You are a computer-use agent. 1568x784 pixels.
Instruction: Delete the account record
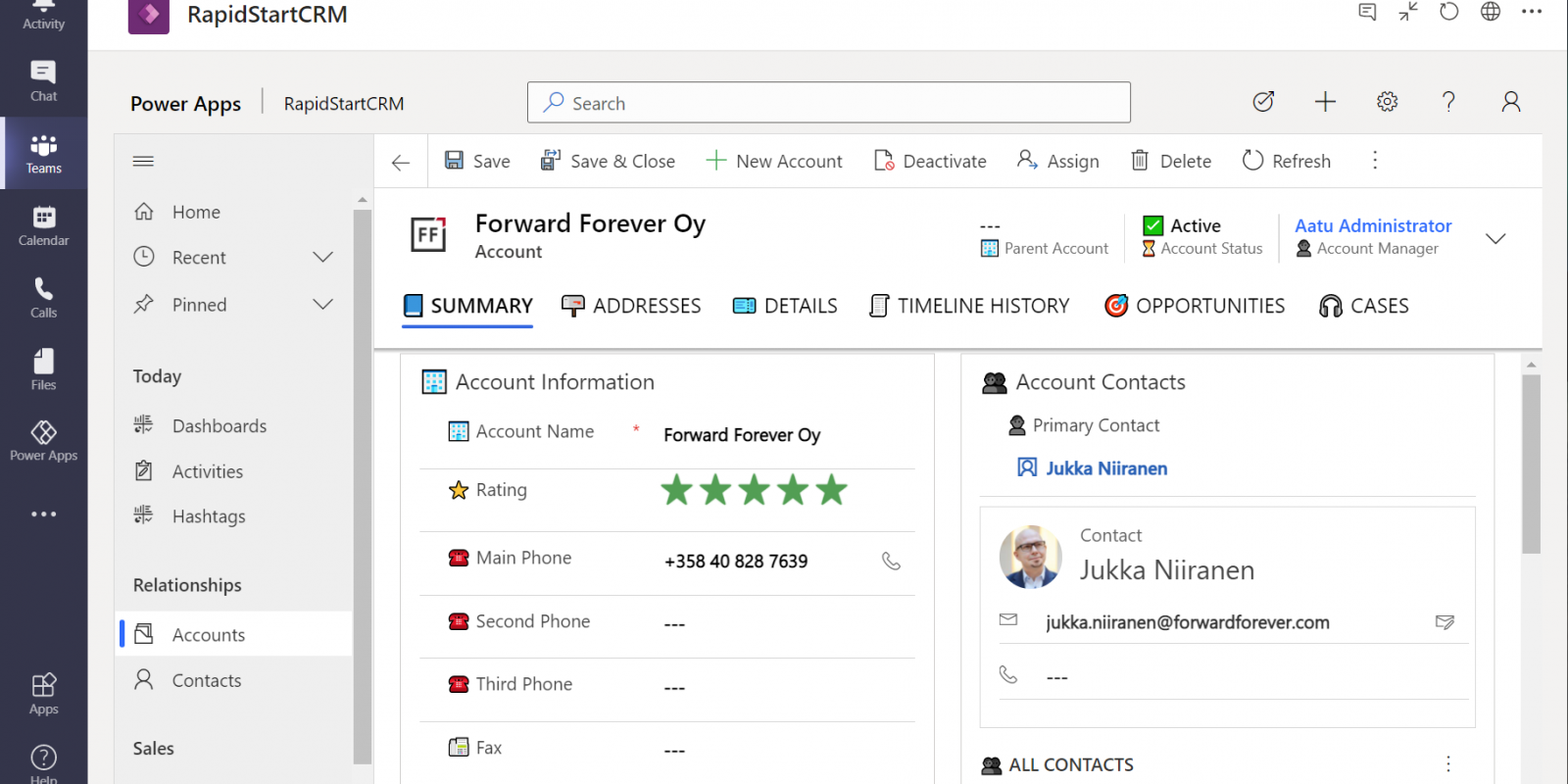click(x=1171, y=161)
